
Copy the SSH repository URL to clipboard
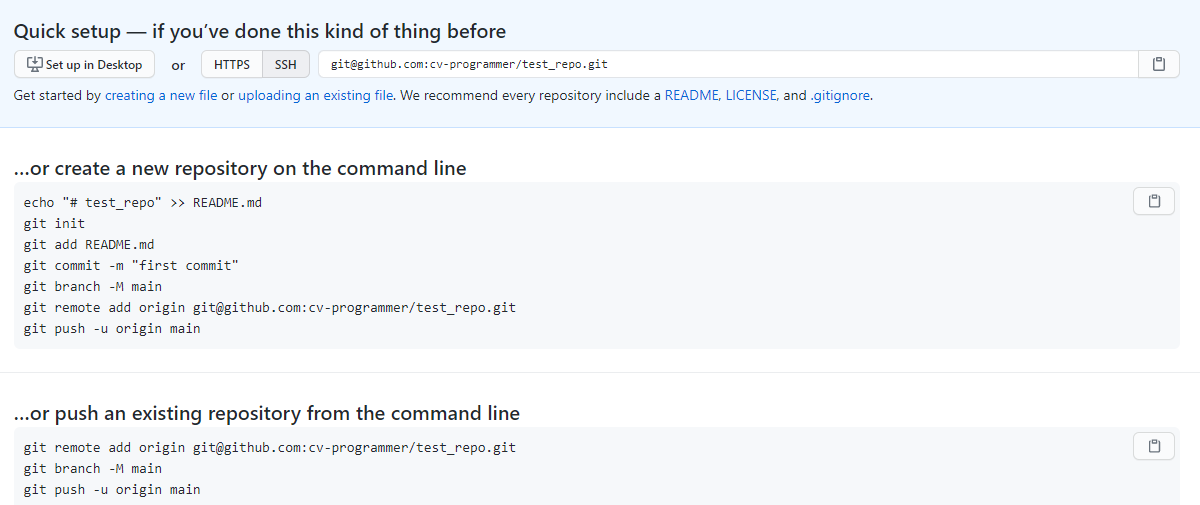[x=1159, y=64]
